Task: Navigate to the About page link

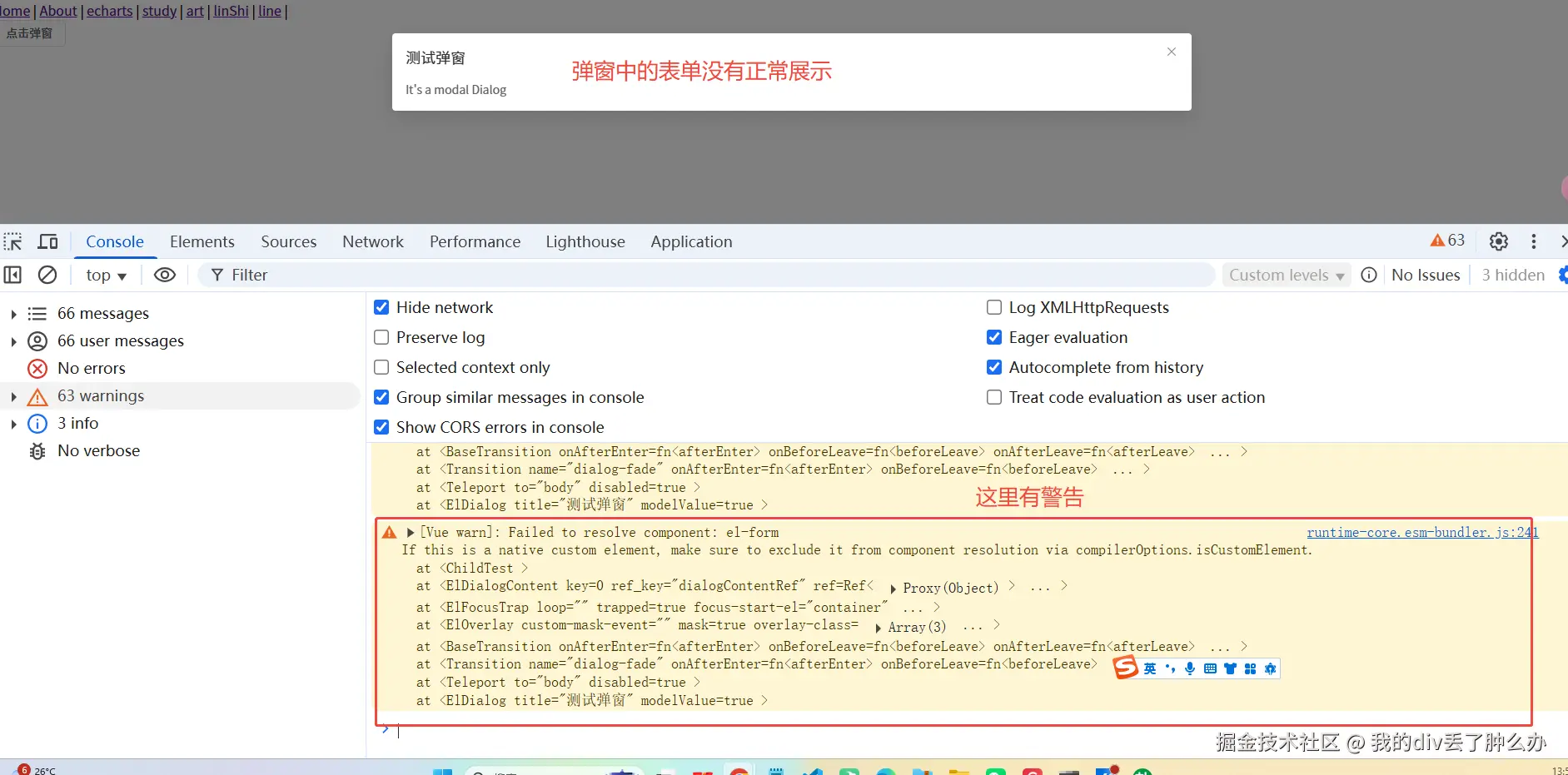Action: (x=58, y=11)
